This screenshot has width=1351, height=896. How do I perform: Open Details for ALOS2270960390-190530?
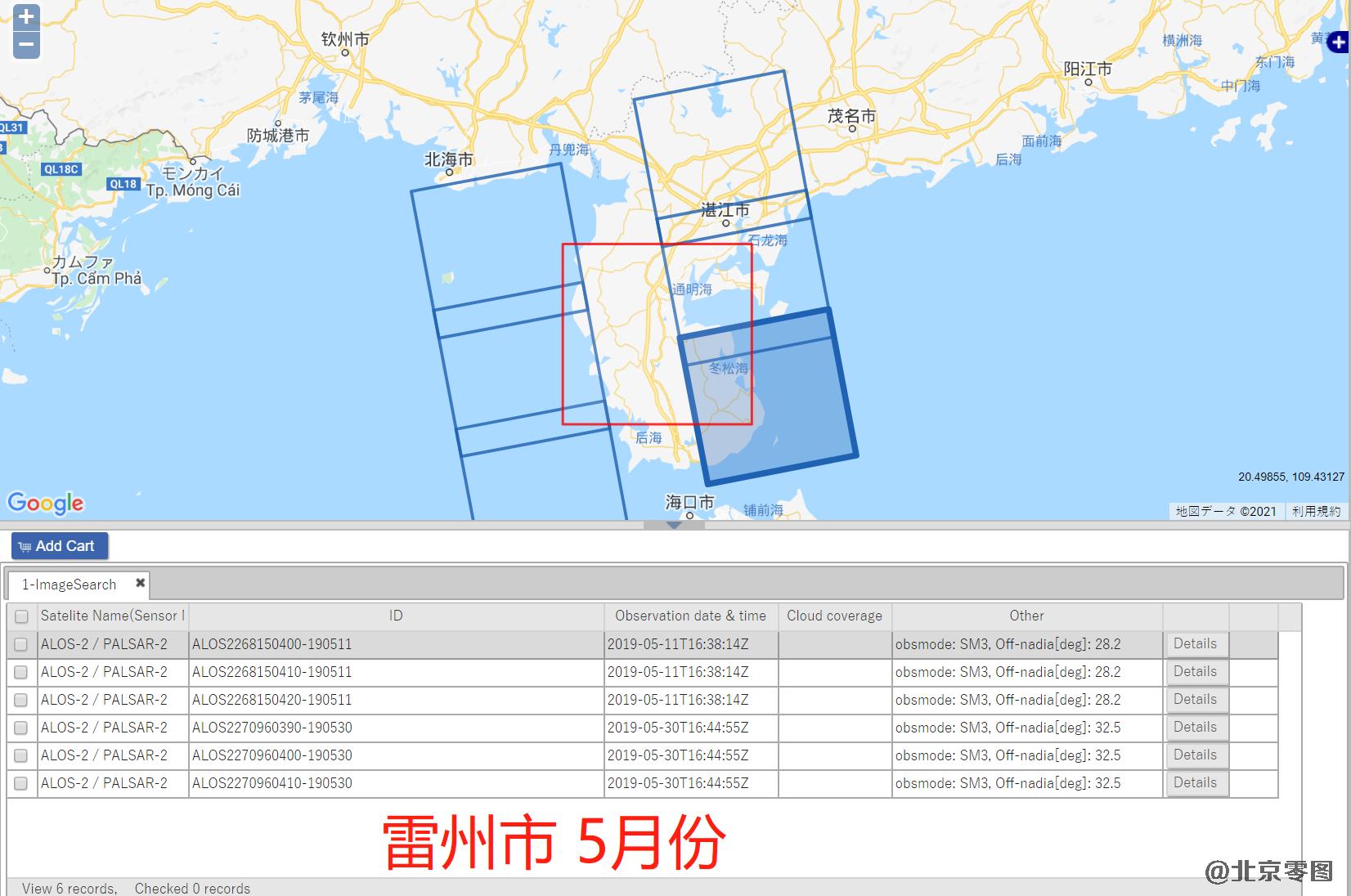coord(1196,728)
